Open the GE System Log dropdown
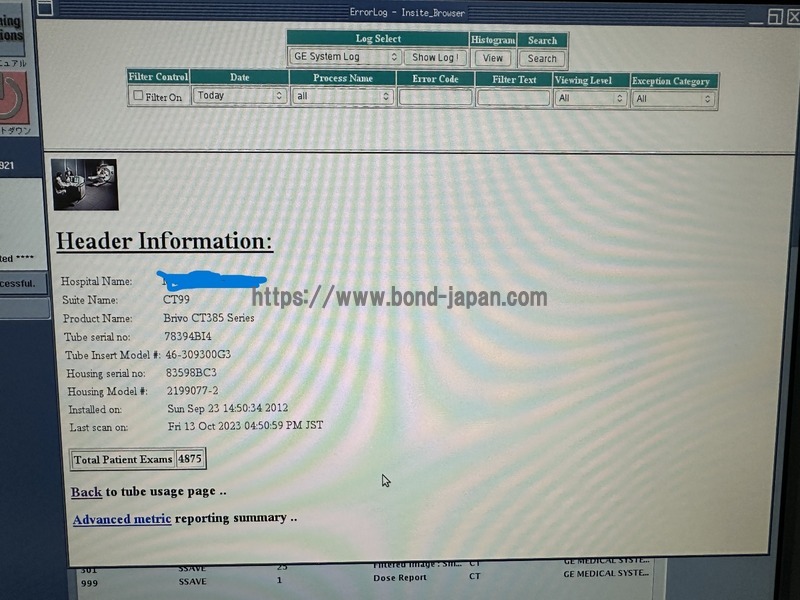The height and width of the screenshot is (600, 800). pos(345,57)
